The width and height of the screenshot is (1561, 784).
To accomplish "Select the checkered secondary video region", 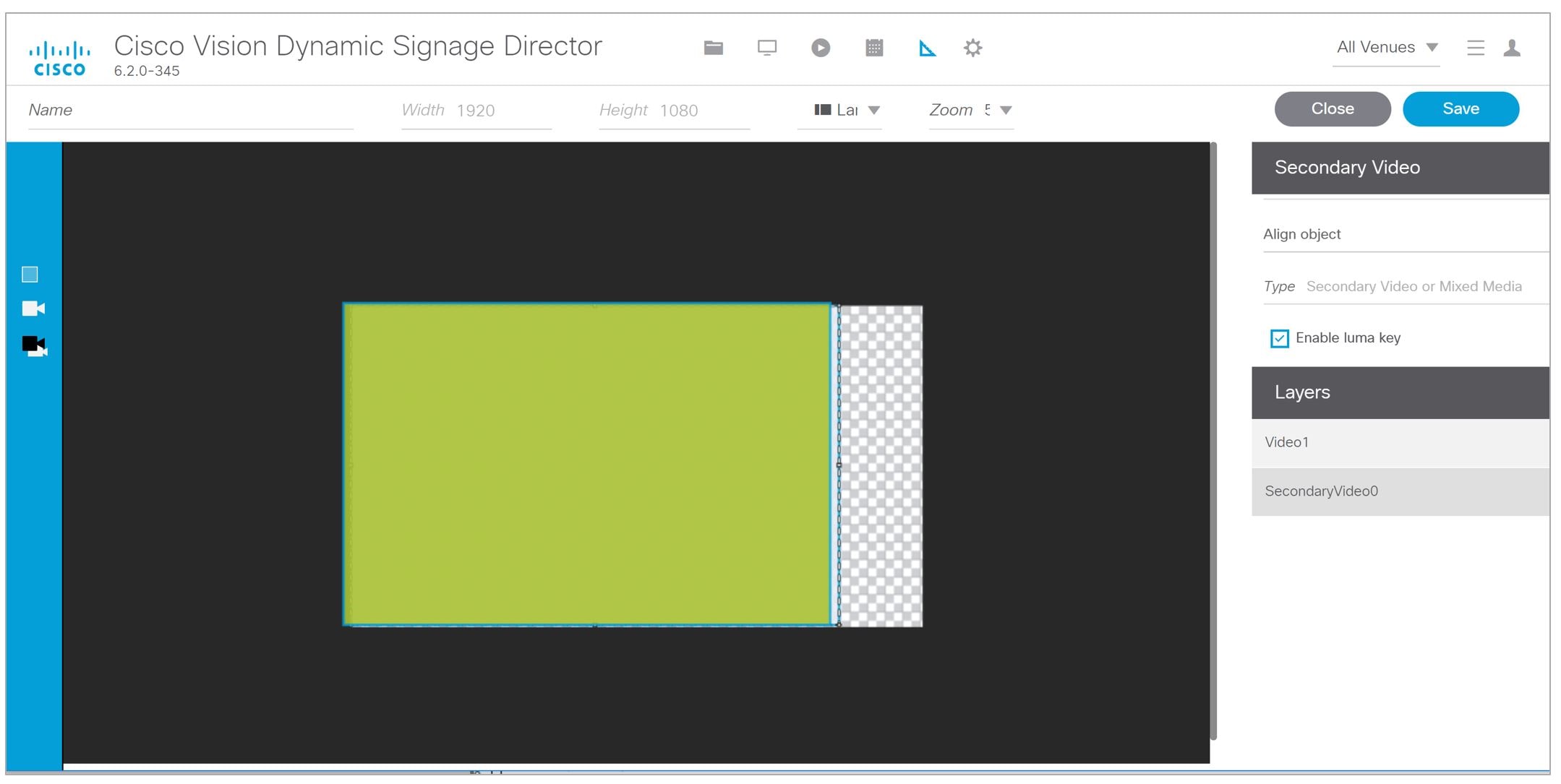I will pos(881,466).
